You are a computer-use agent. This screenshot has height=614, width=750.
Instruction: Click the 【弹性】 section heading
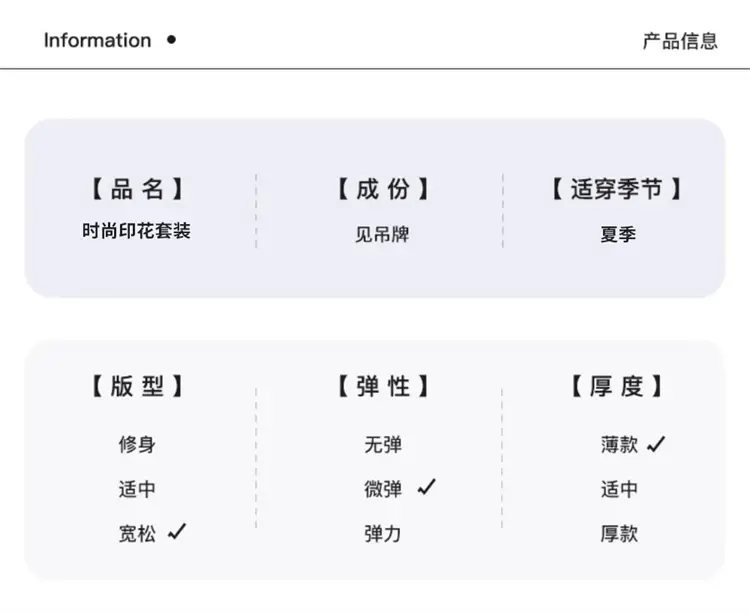click(x=383, y=386)
